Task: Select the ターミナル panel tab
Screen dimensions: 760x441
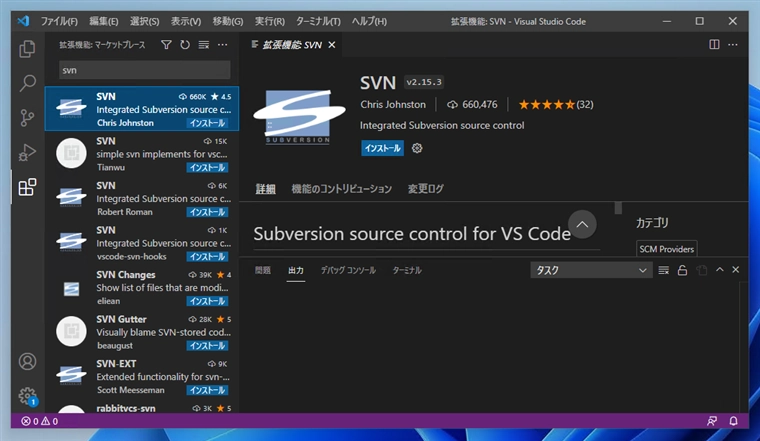Action: pyautogui.click(x=407, y=270)
